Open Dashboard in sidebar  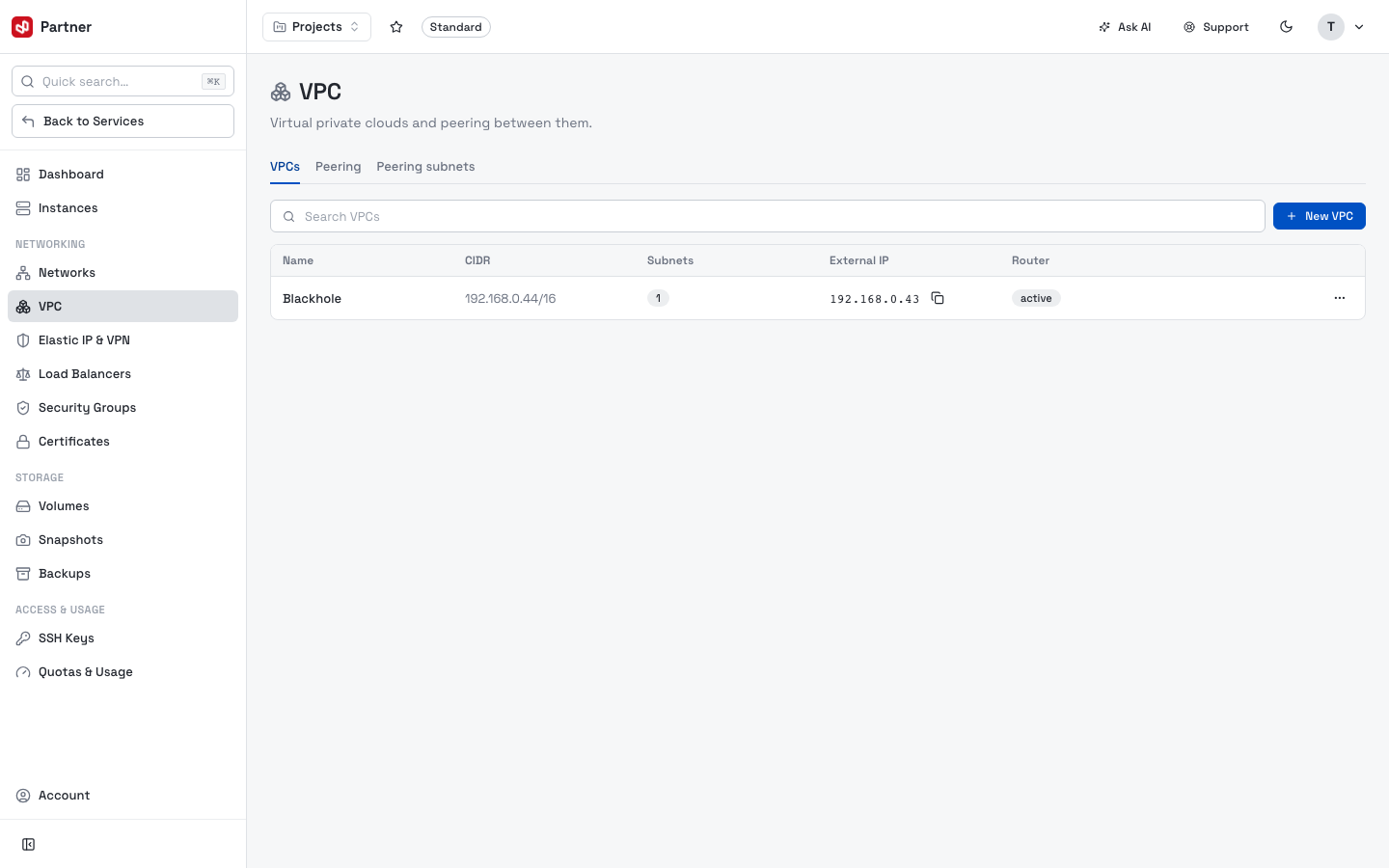(x=123, y=175)
